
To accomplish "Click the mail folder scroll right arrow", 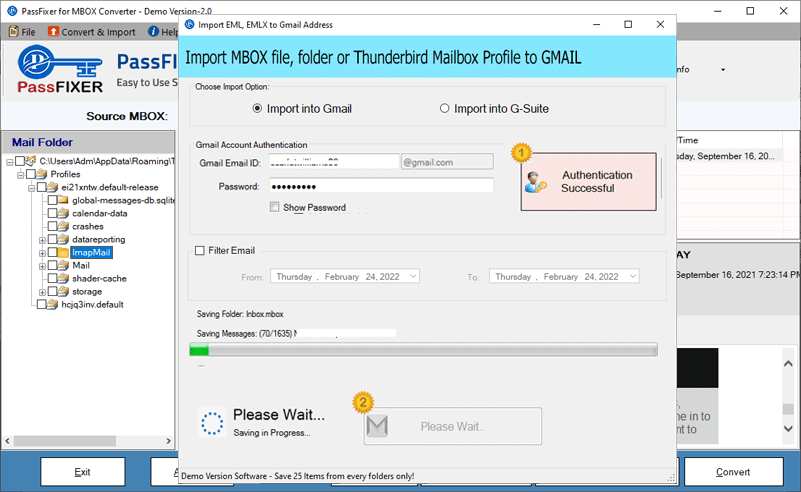I will pos(169,440).
